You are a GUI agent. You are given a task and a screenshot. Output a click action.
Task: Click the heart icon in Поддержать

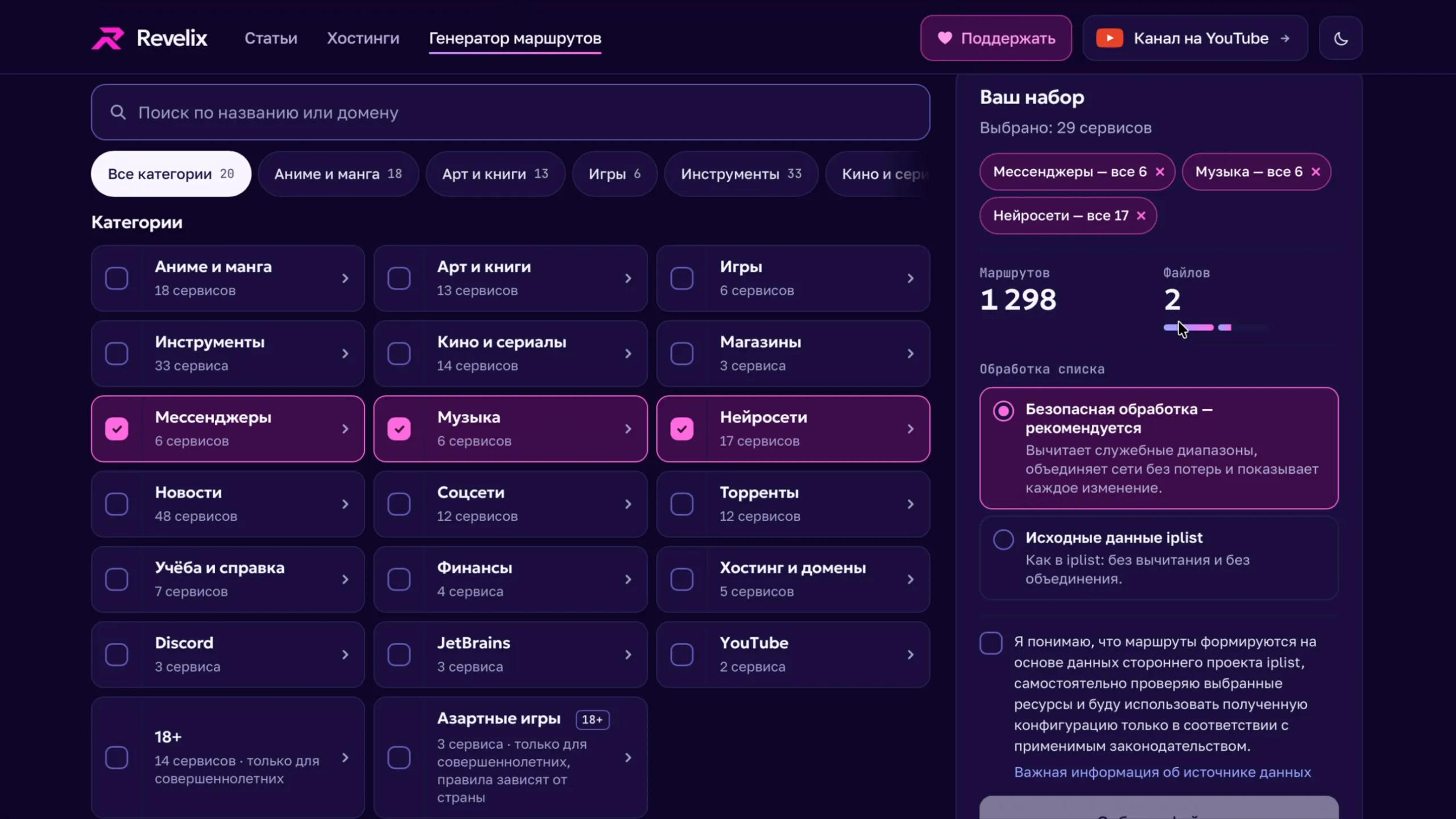945,38
